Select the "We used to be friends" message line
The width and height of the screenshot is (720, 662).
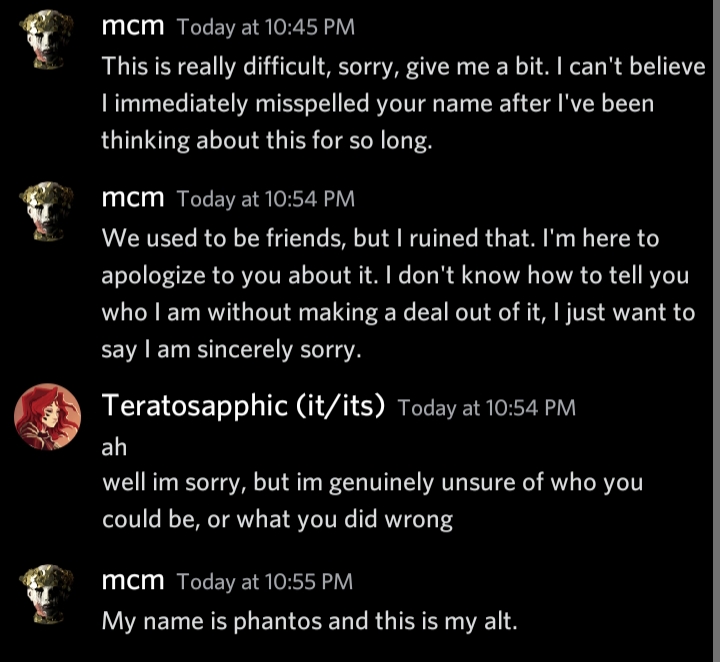380,239
